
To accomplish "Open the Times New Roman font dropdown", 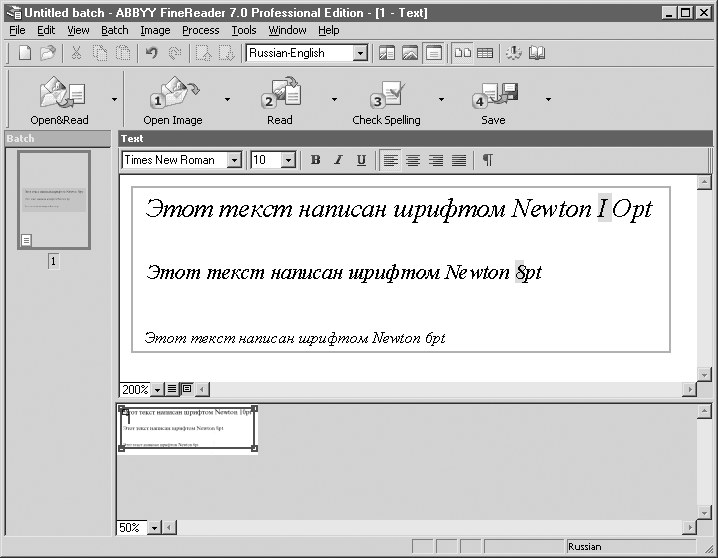I will point(234,160).
